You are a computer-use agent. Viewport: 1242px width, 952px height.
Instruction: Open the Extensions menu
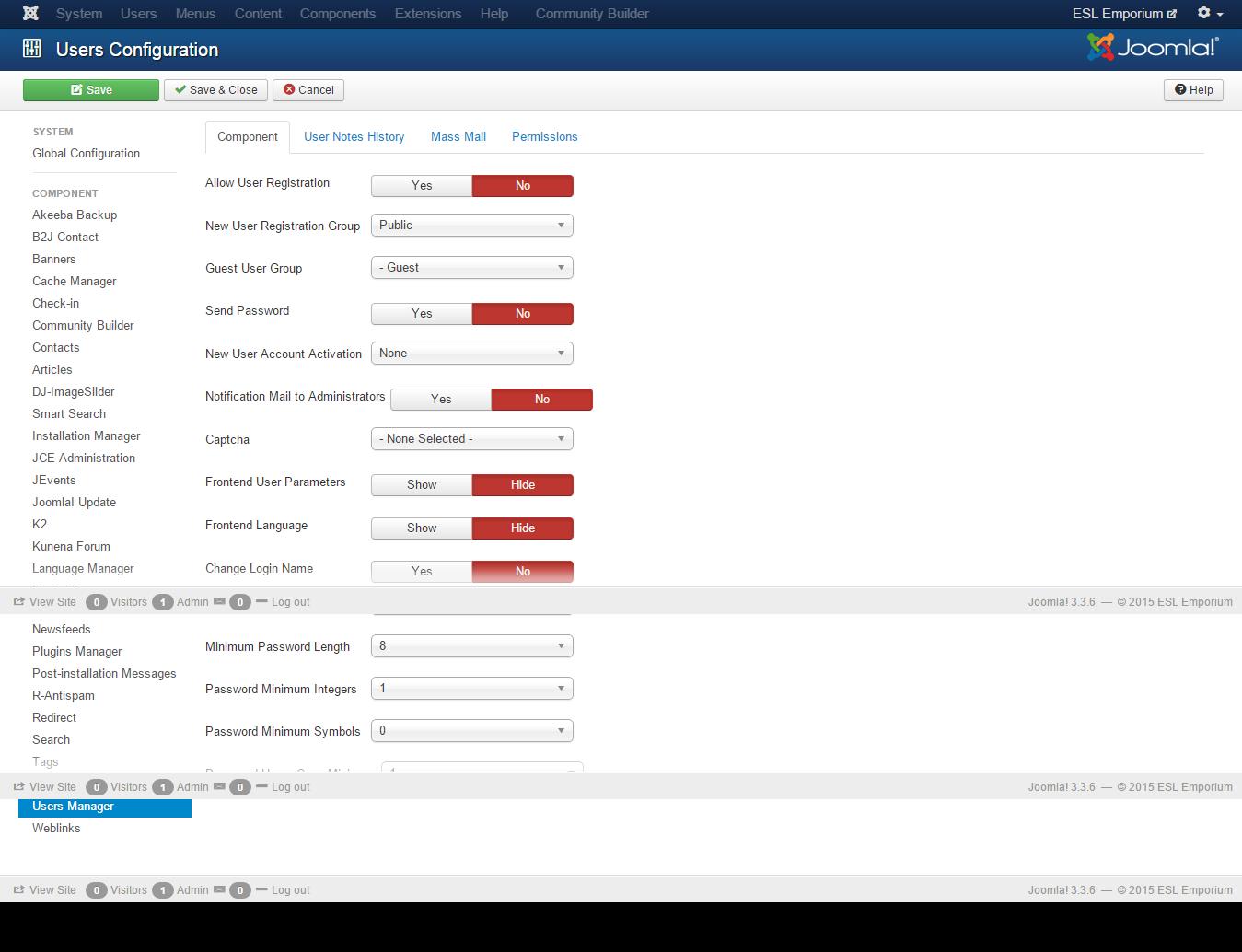(428, 14)
